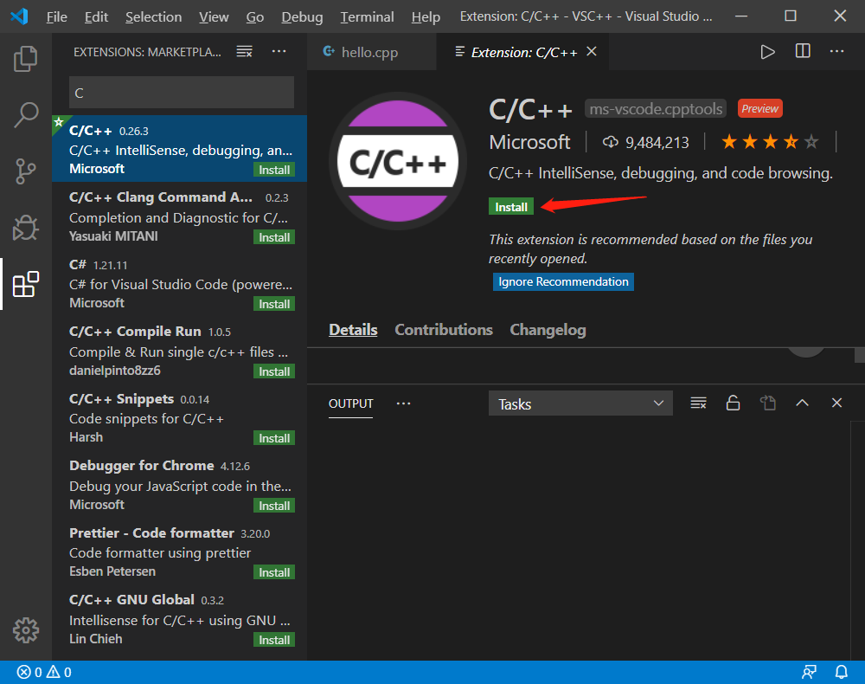The height and width of the screenshot is (684, 865).
Task: Click the errors and warnings status item
Action: [44, 672]
